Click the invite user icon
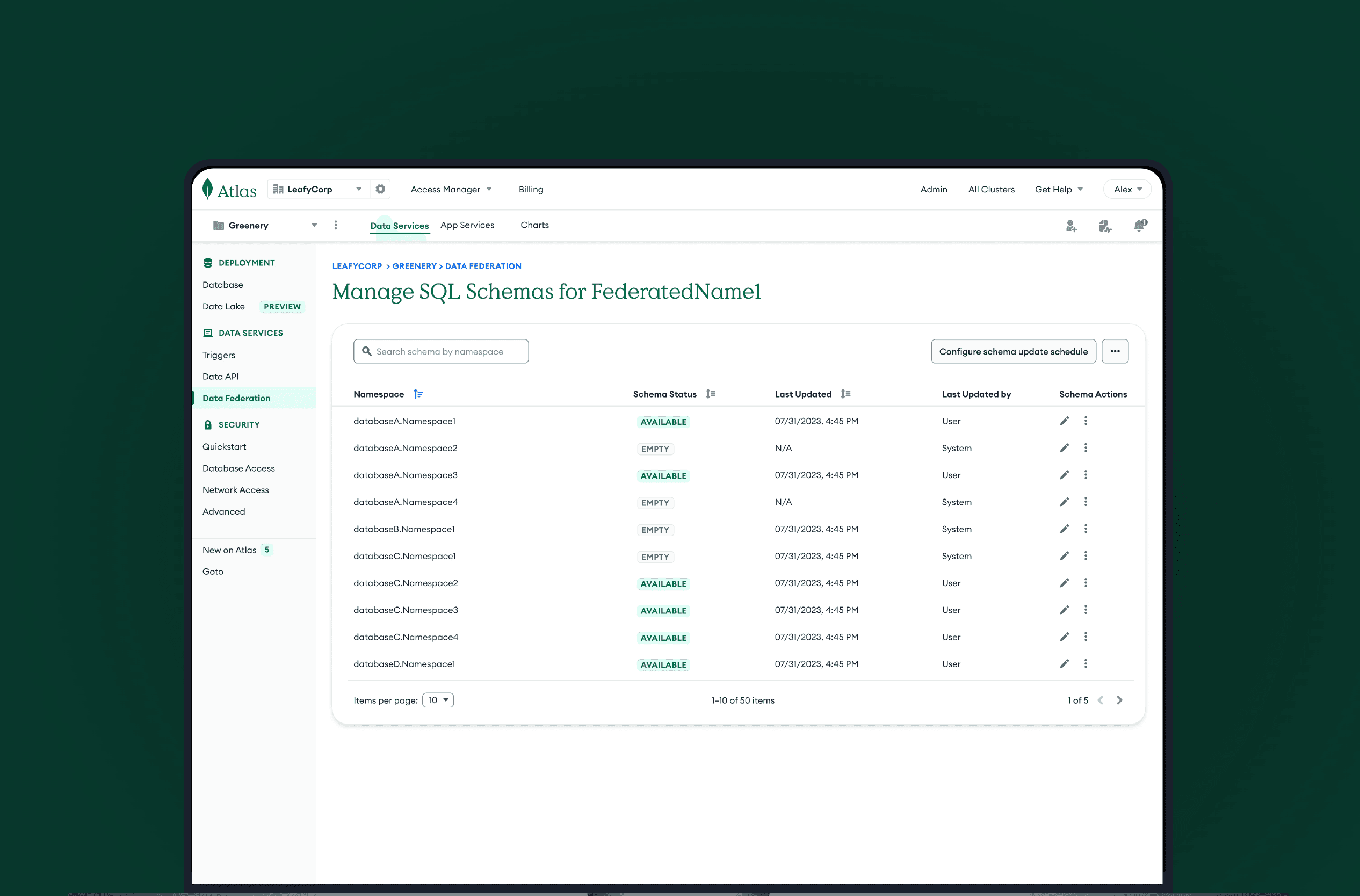This screenshot has height=896, width=1360. [x=1071, y=226]
